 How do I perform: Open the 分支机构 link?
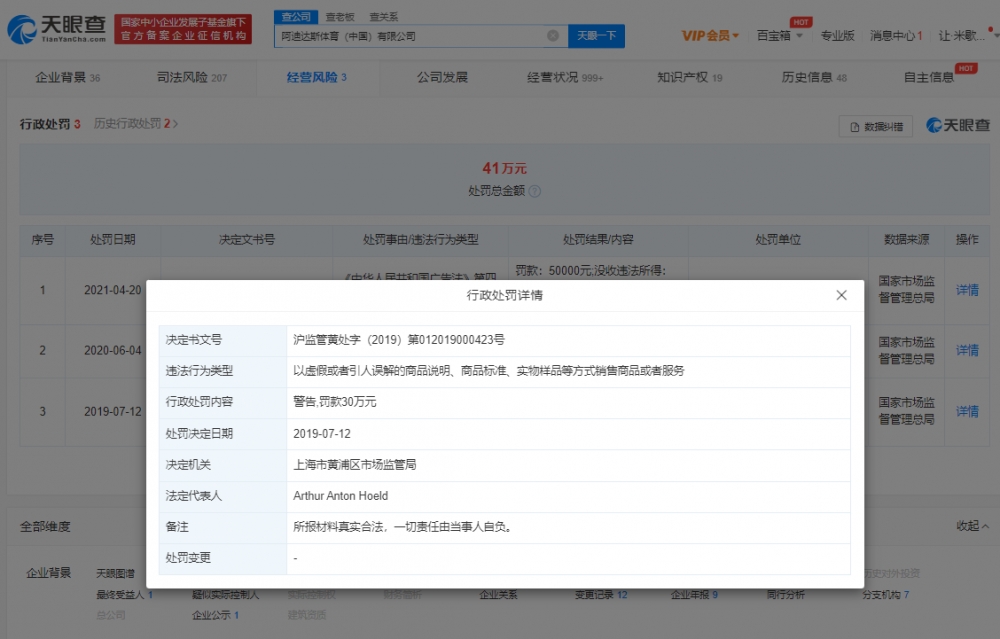tap(886, 594)
